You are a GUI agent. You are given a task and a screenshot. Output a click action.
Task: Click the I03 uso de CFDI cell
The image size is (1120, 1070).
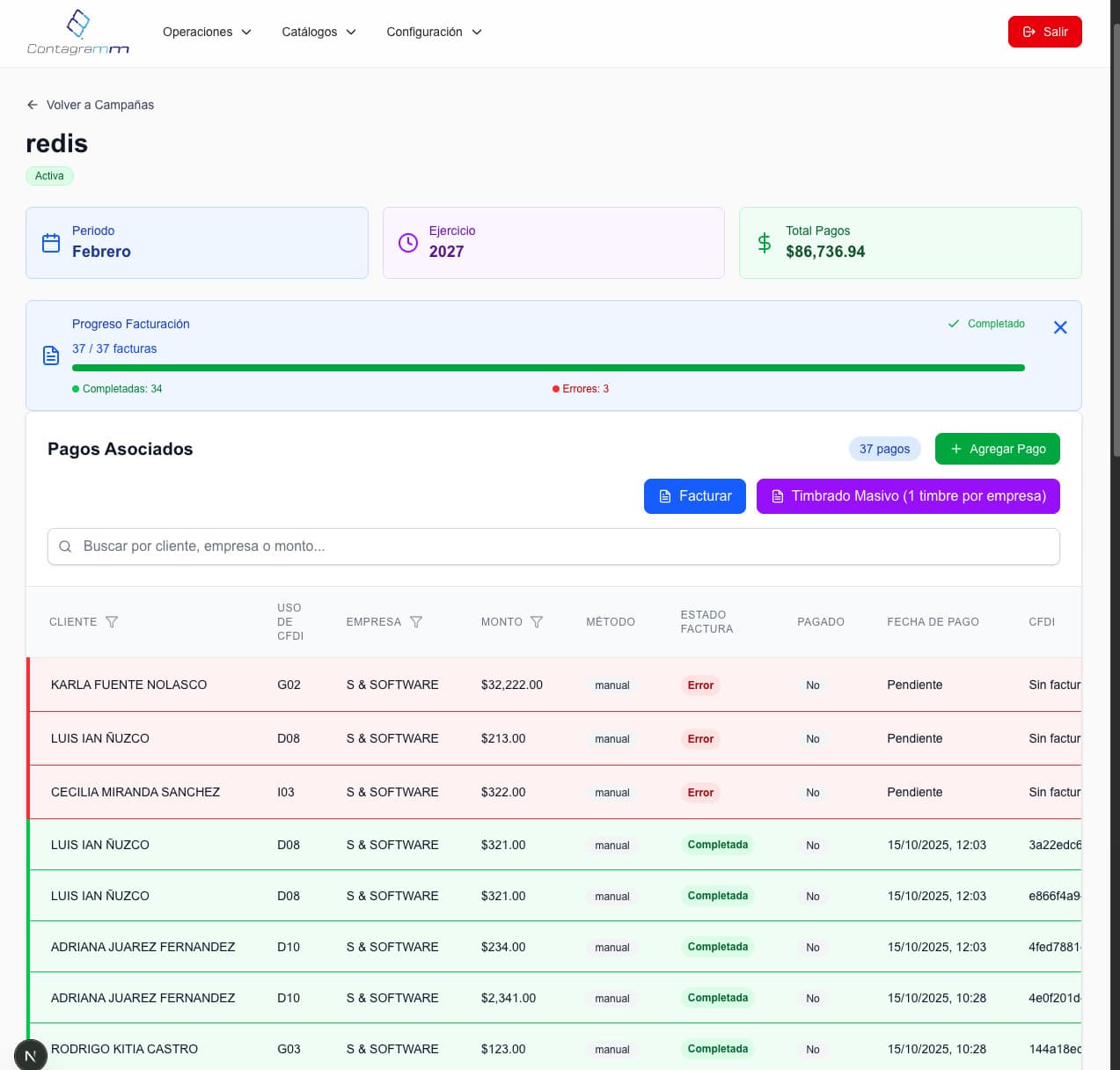click(x=286, y=792)
